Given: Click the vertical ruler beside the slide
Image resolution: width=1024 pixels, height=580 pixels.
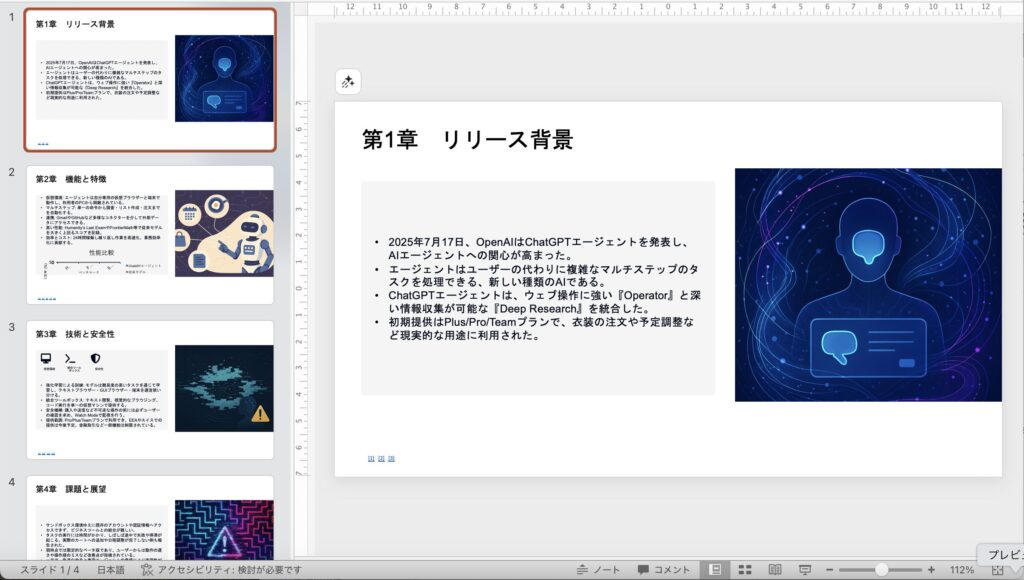Looking at the screenshot, I should click(x=301, y=287).
